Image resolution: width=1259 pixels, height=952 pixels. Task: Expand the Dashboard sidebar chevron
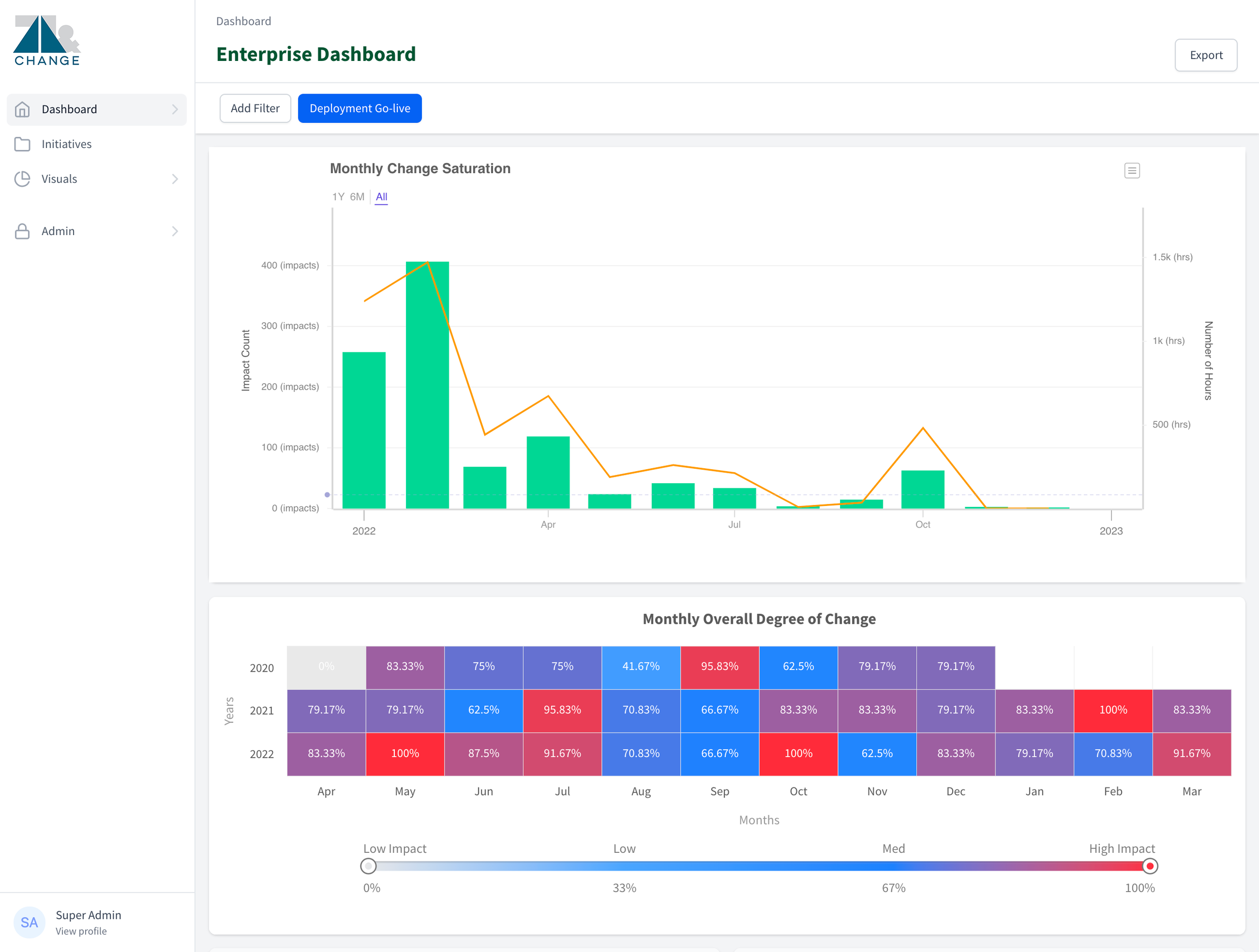[x=175, y=109]
